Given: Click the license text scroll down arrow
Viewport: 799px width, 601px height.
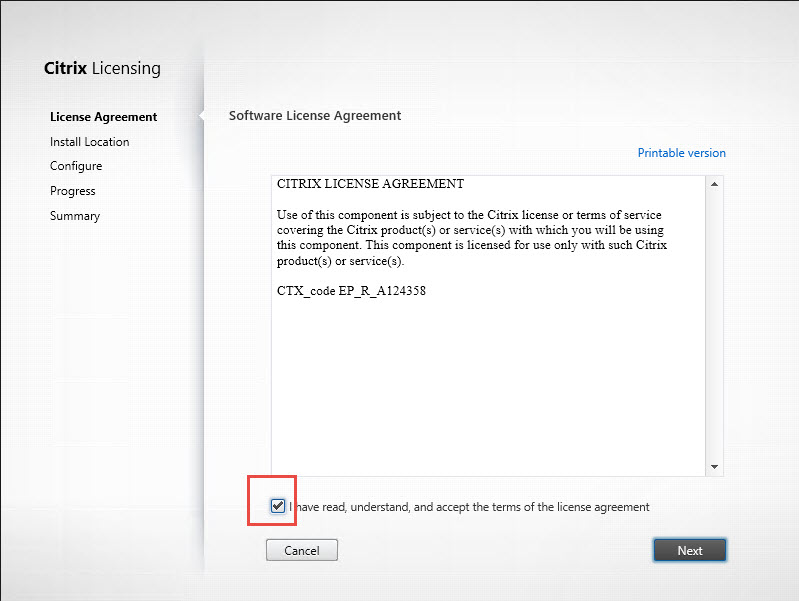Looking at the screenshot, I should pyautogui.click(x=714, y=467).
